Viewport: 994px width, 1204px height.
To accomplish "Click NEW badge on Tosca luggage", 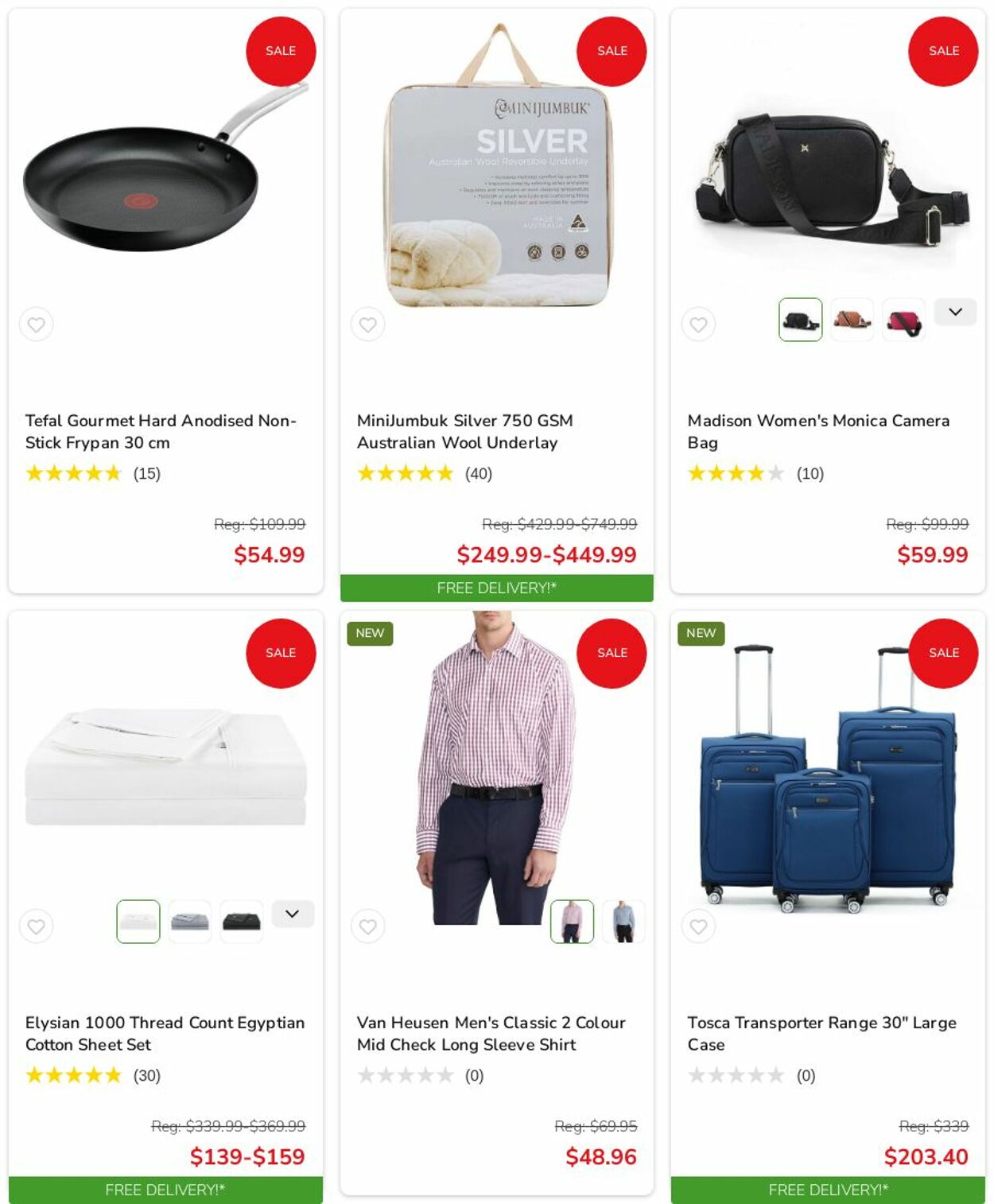I will (701, 633).
